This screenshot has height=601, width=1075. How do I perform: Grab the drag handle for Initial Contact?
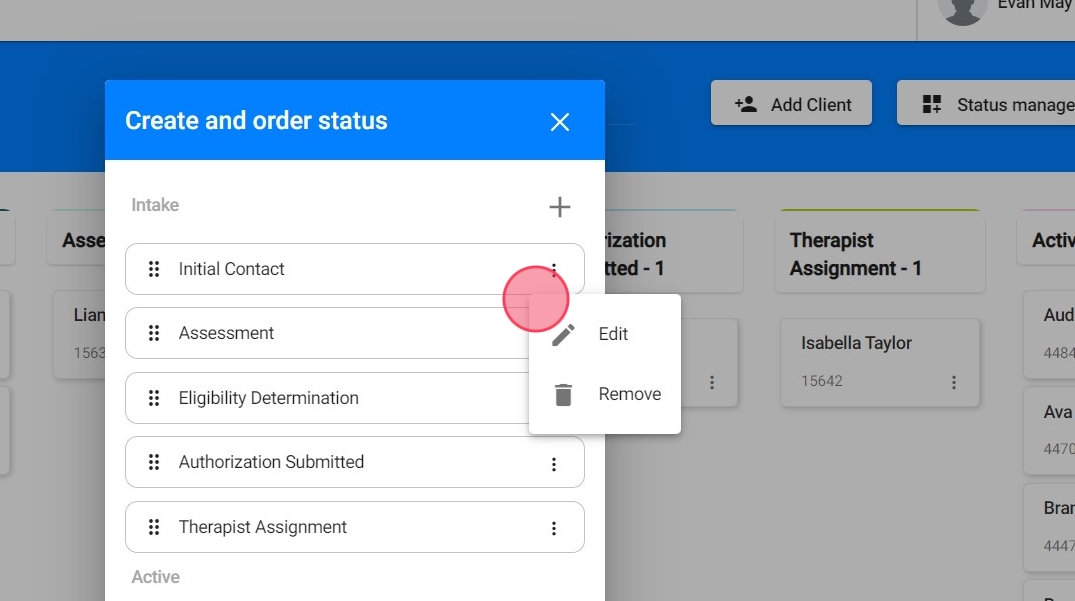(x=154, y=269)
